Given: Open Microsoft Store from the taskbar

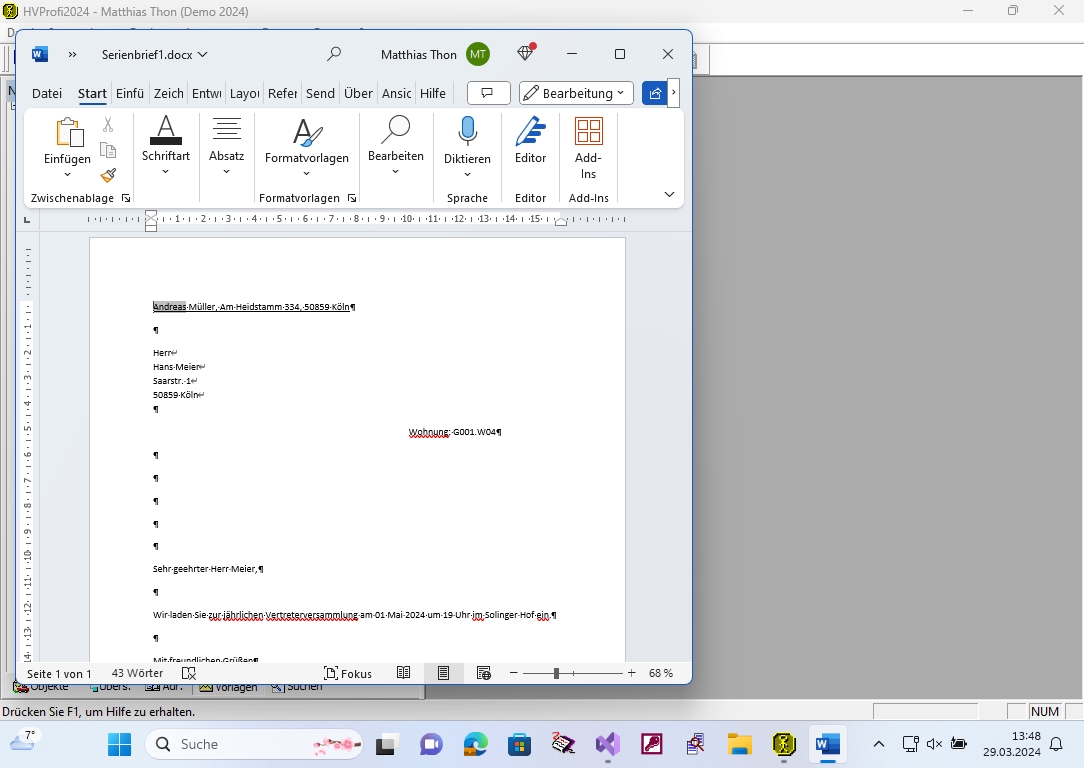Looking at the screenshot, I should pyautogui.click(x=519, y=744).
